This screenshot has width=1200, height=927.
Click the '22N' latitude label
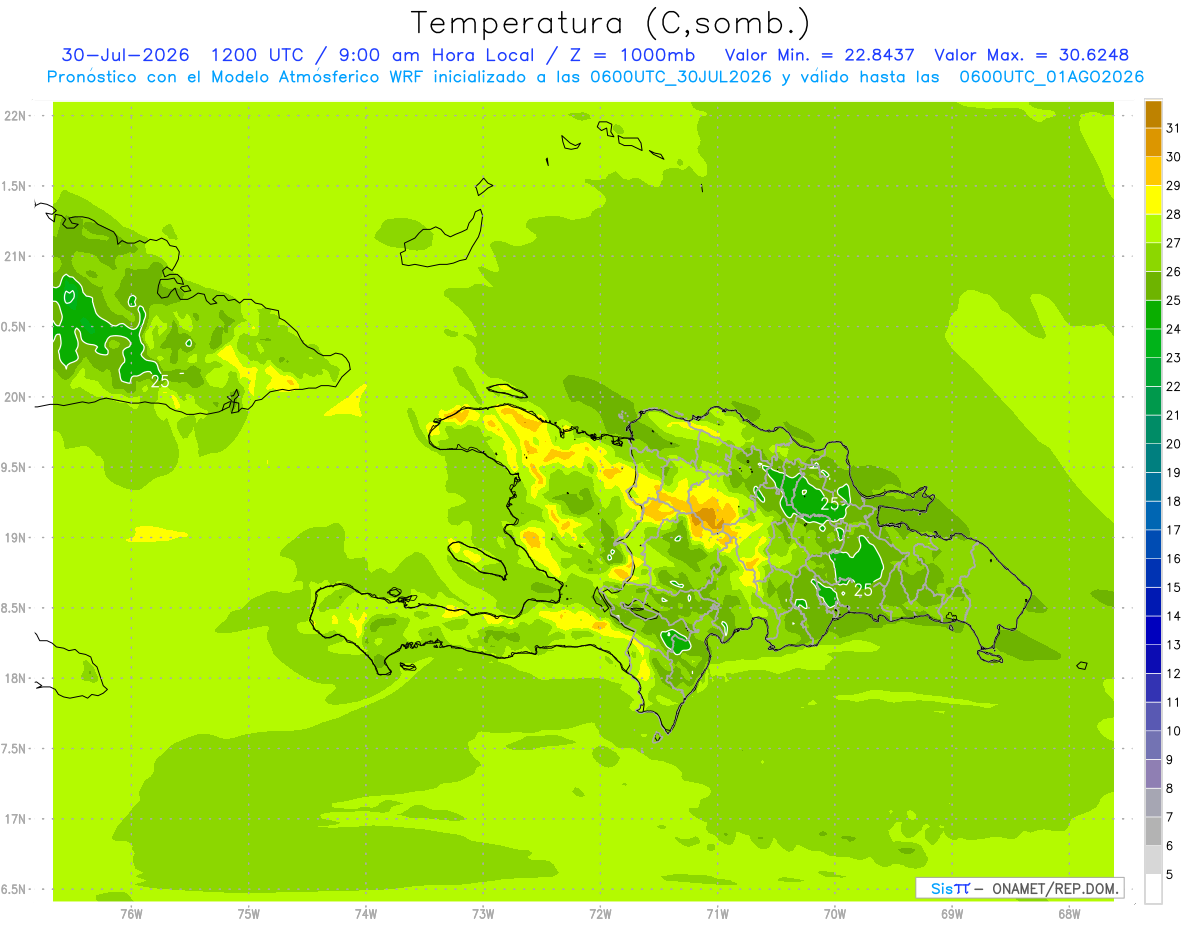coord(16,116)
